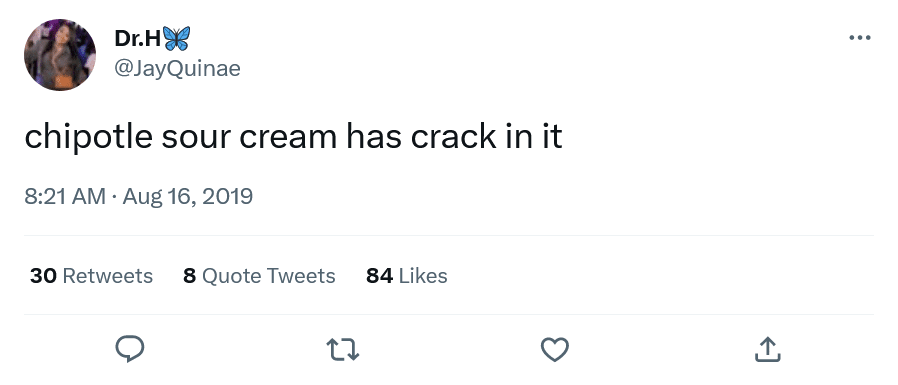Viewport: 898px width, 385px height.
Task: Open the Aug 16, 2019 date link
Action: tap(187, 197)
